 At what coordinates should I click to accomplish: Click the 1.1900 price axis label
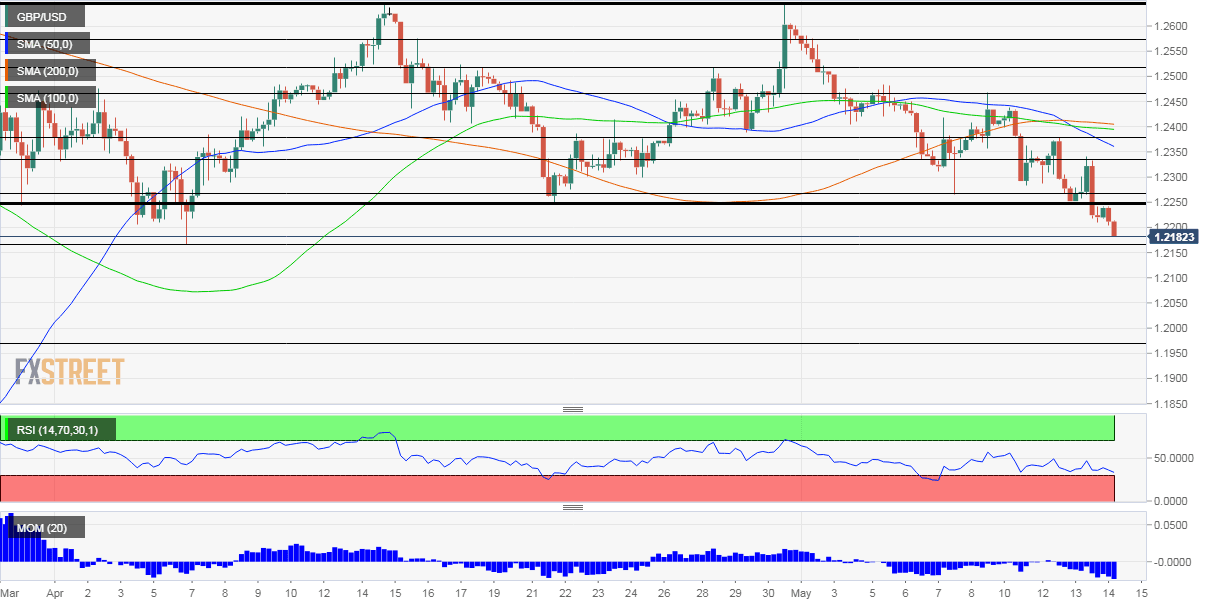coord(1171,379)
